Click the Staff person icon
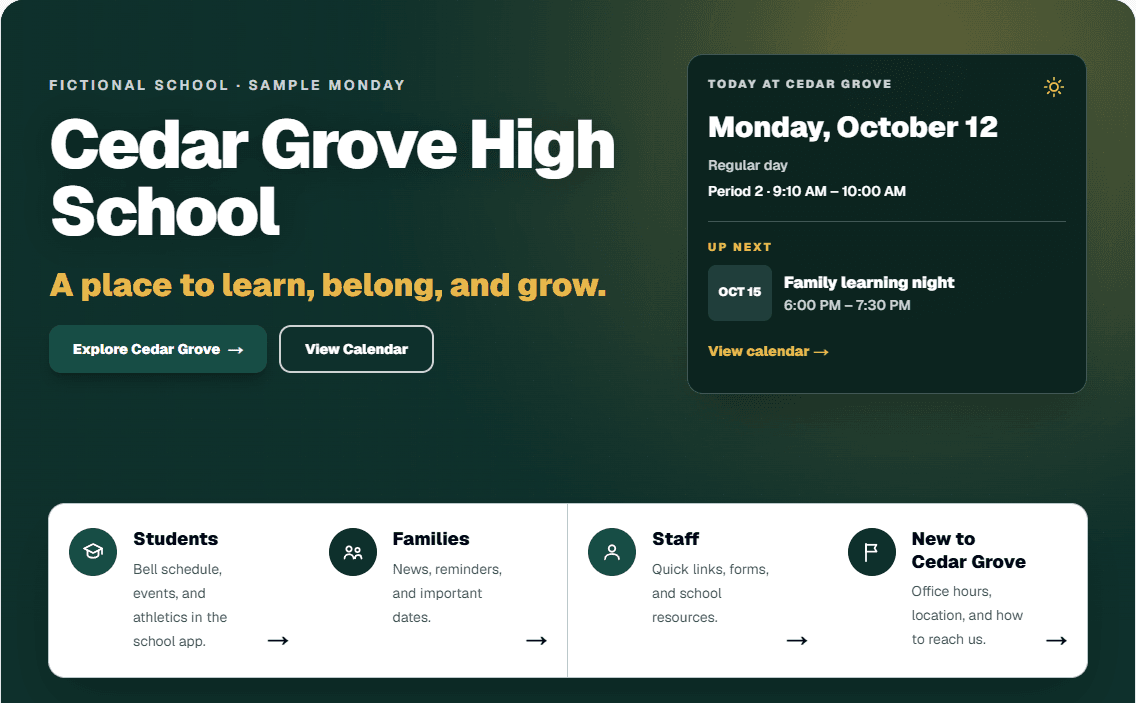Viewport: 1136px width, 703px height. [611, 552]
